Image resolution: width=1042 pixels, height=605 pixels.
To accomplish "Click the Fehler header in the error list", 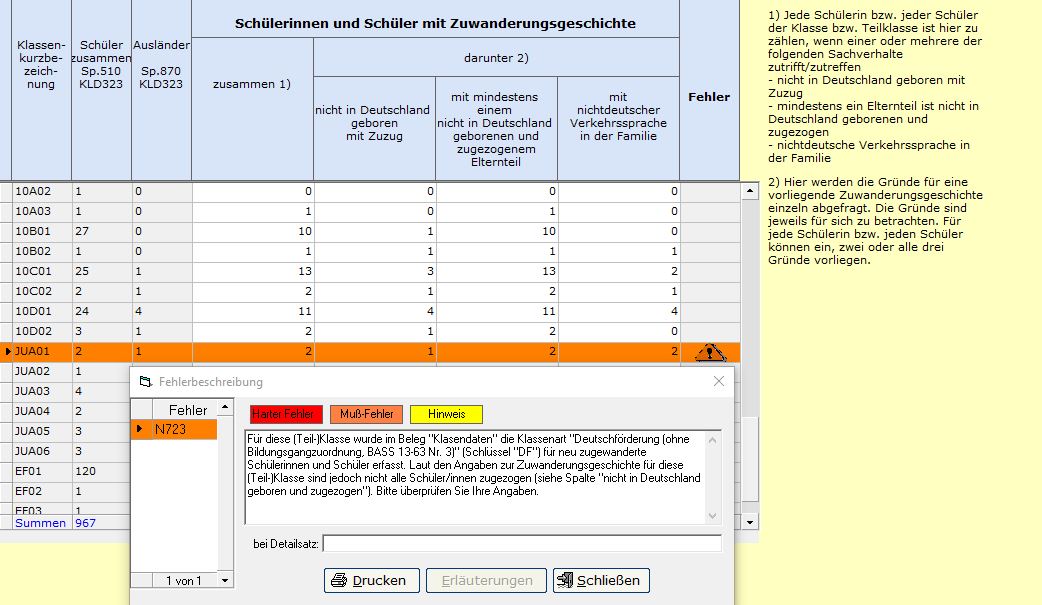I will (187, 410).
